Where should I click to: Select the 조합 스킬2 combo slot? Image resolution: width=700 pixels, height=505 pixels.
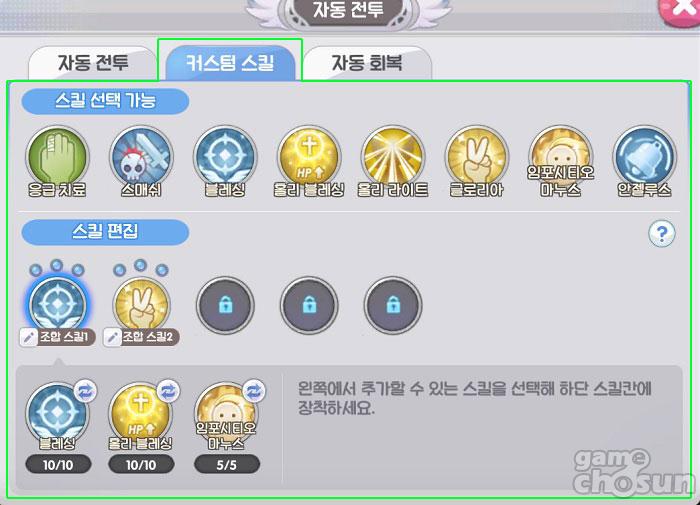141,304
